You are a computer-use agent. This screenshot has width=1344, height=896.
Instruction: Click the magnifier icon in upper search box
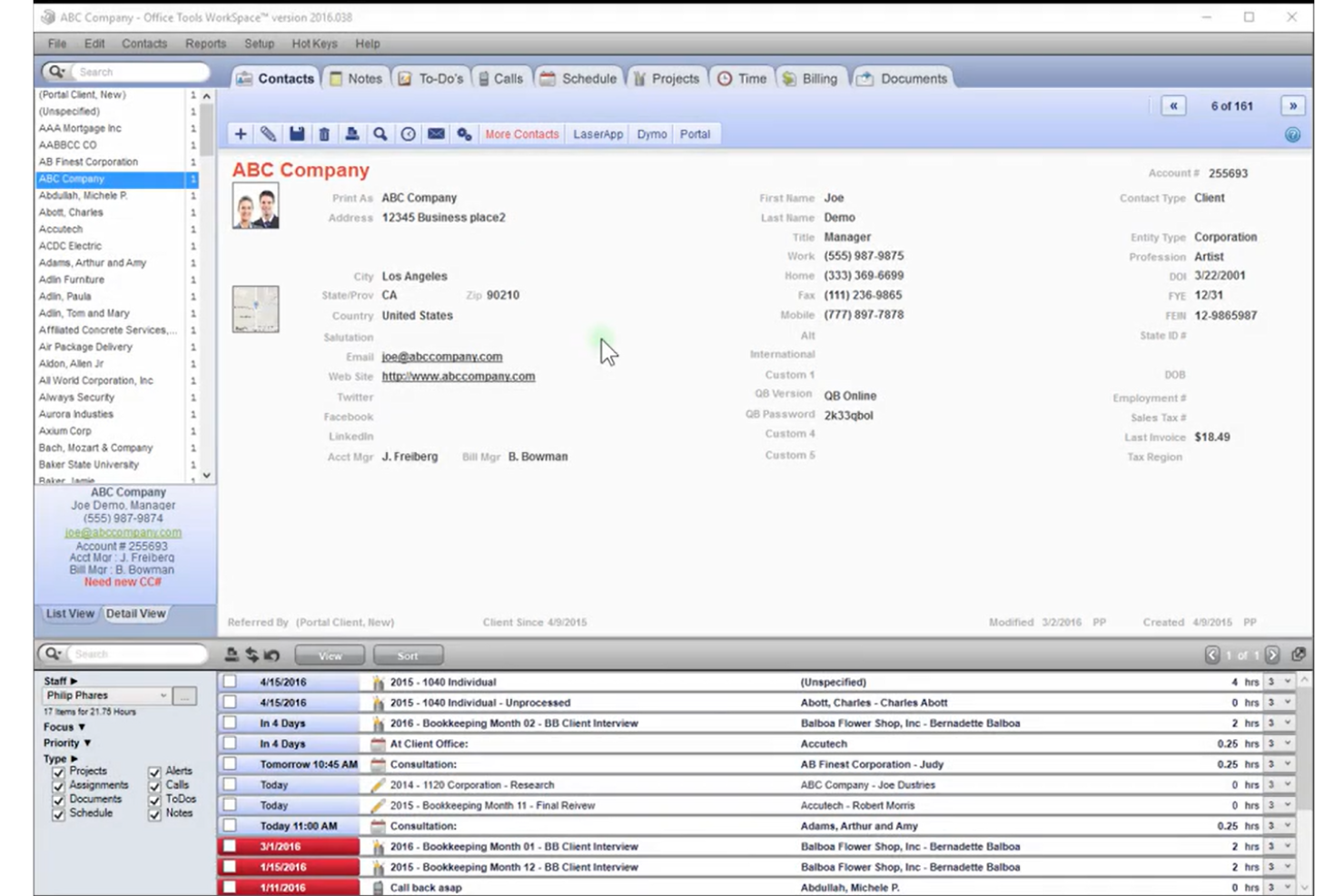click(56, 72)
